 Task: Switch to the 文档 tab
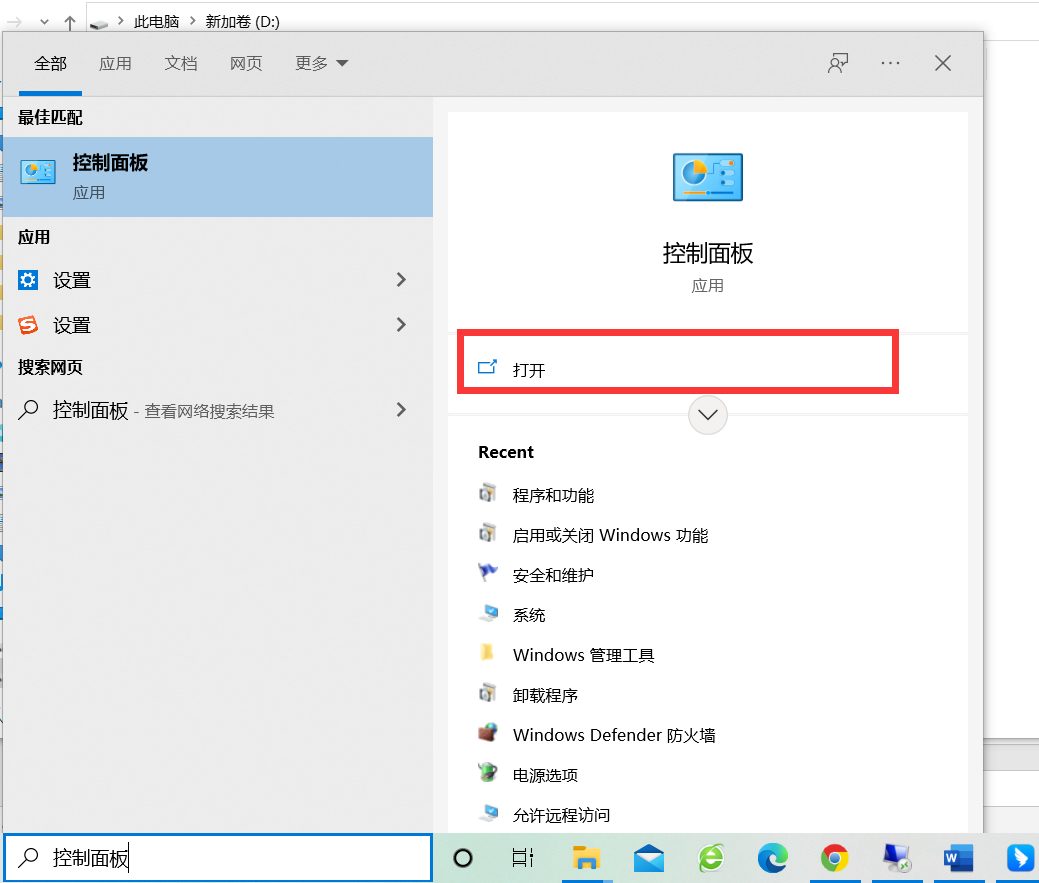point(181,63)
